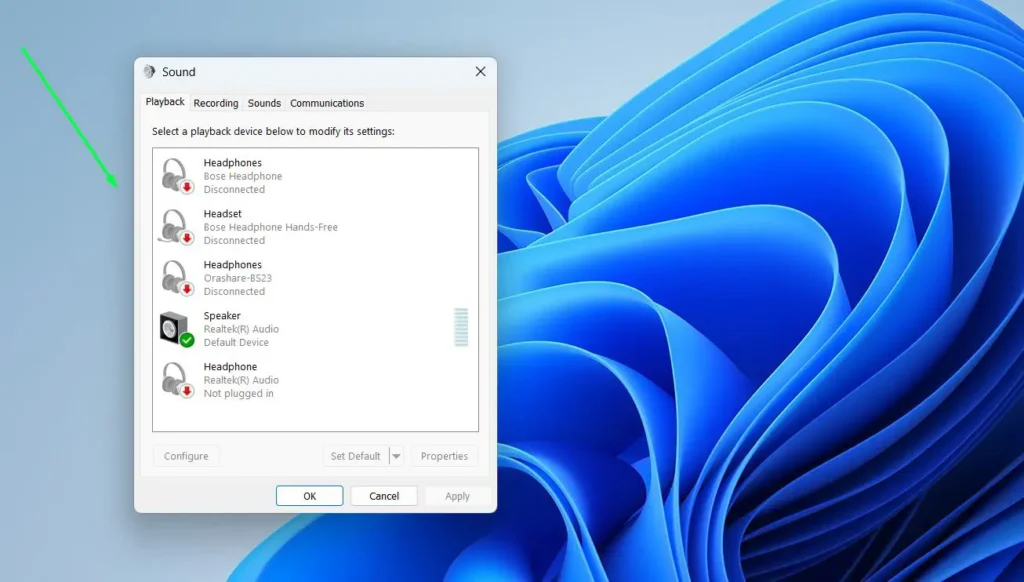This screenshot has width=1024, height=582.
Task: Switch to the Communications tab
Action: (x=327, y=102)
